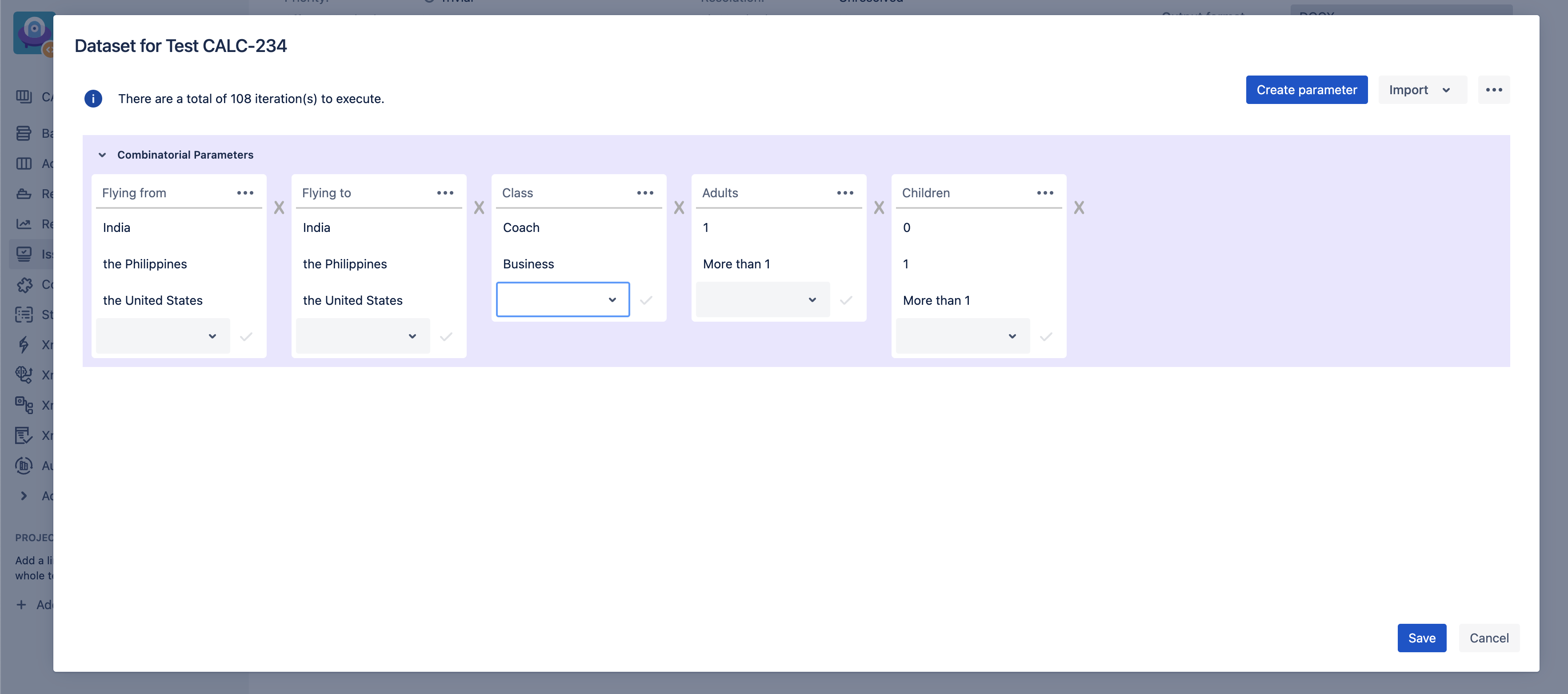The image size is (1568, 694).
Task: Open the components puzzle icon in sidebar
Action: 24,285
